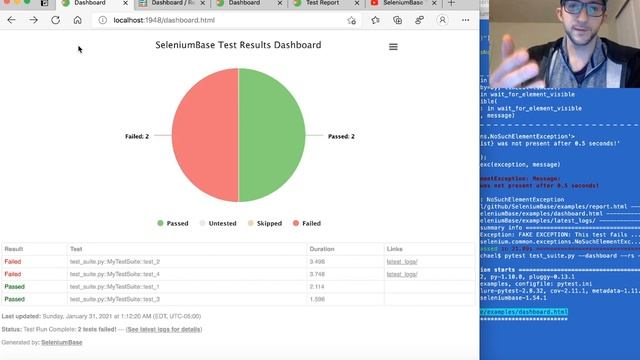
Task: Go back using browser back arrow
Action: 11,20
